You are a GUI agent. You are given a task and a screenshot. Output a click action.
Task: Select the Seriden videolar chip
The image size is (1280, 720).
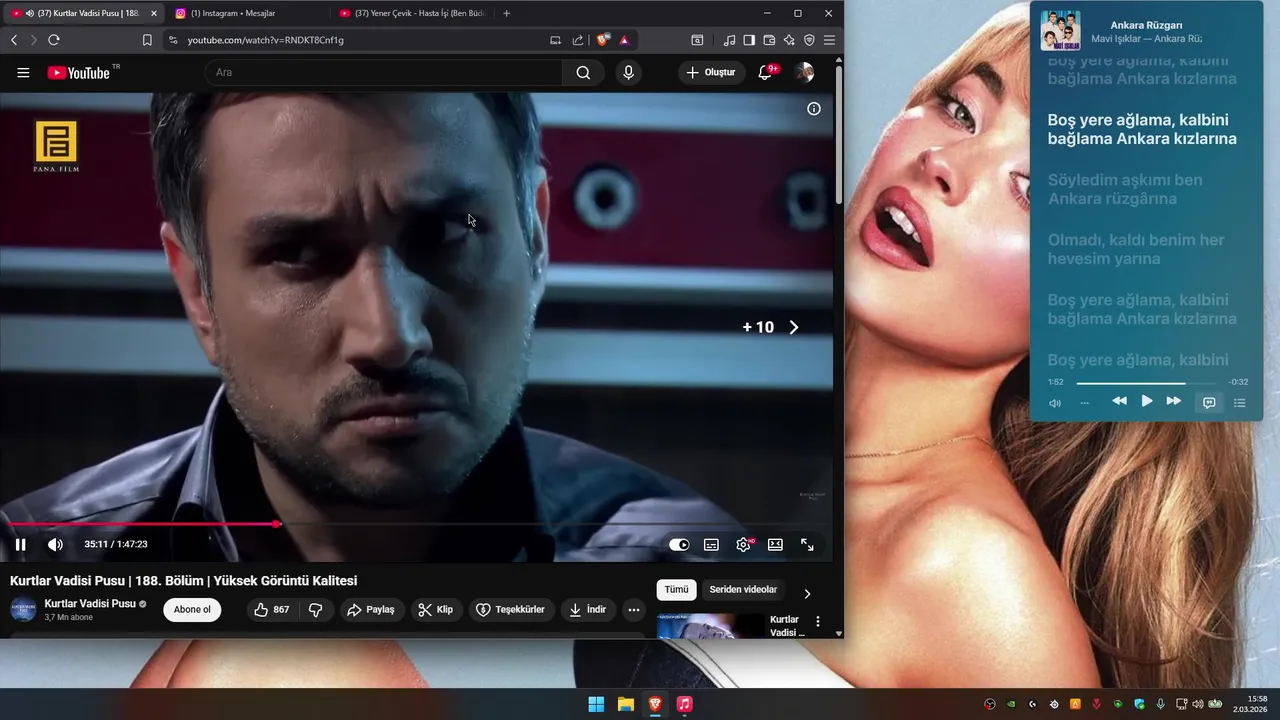(x=743, y=590)
